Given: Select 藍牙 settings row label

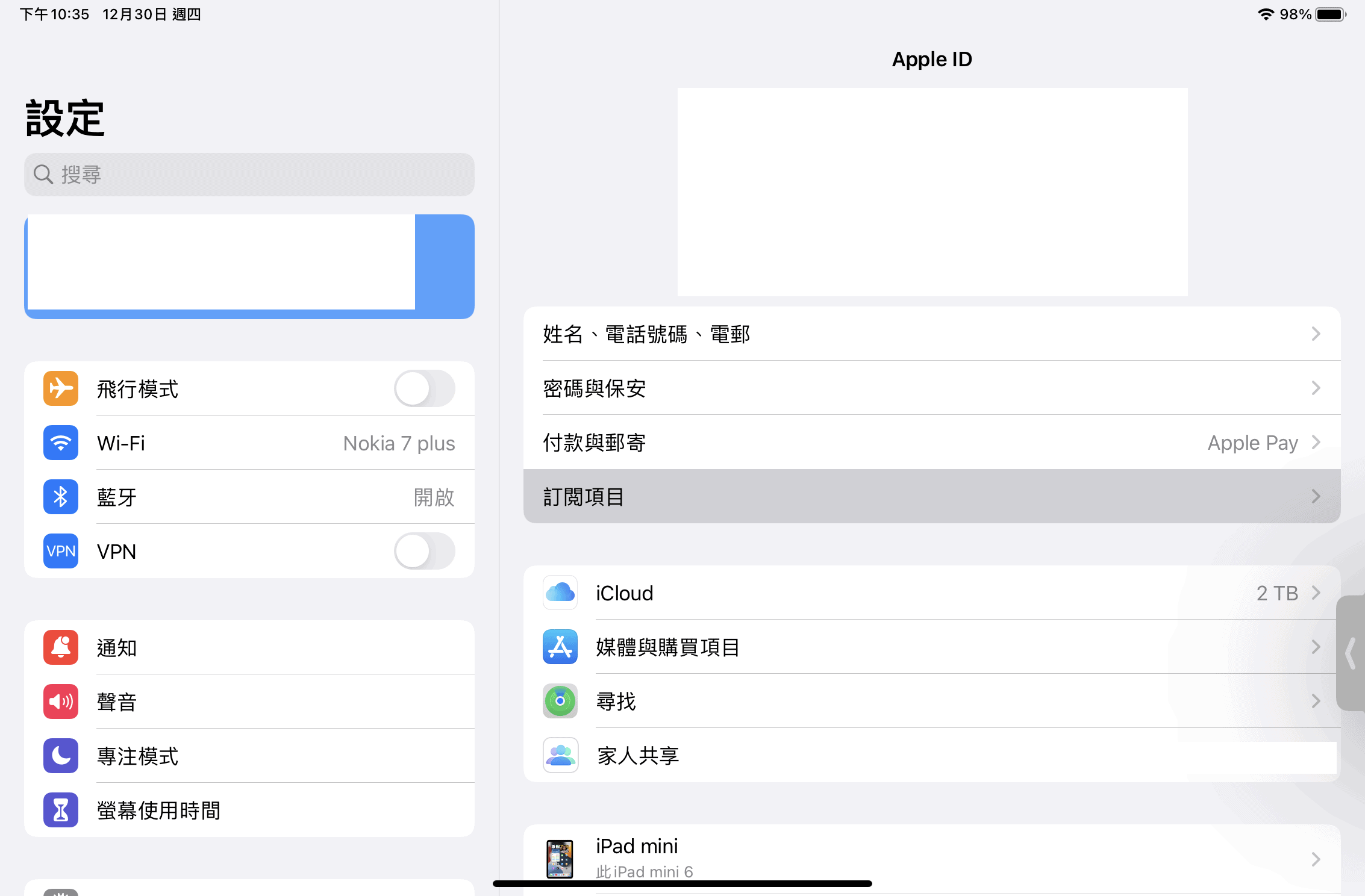Looking at the screenshot, I should tap(117, 497).
